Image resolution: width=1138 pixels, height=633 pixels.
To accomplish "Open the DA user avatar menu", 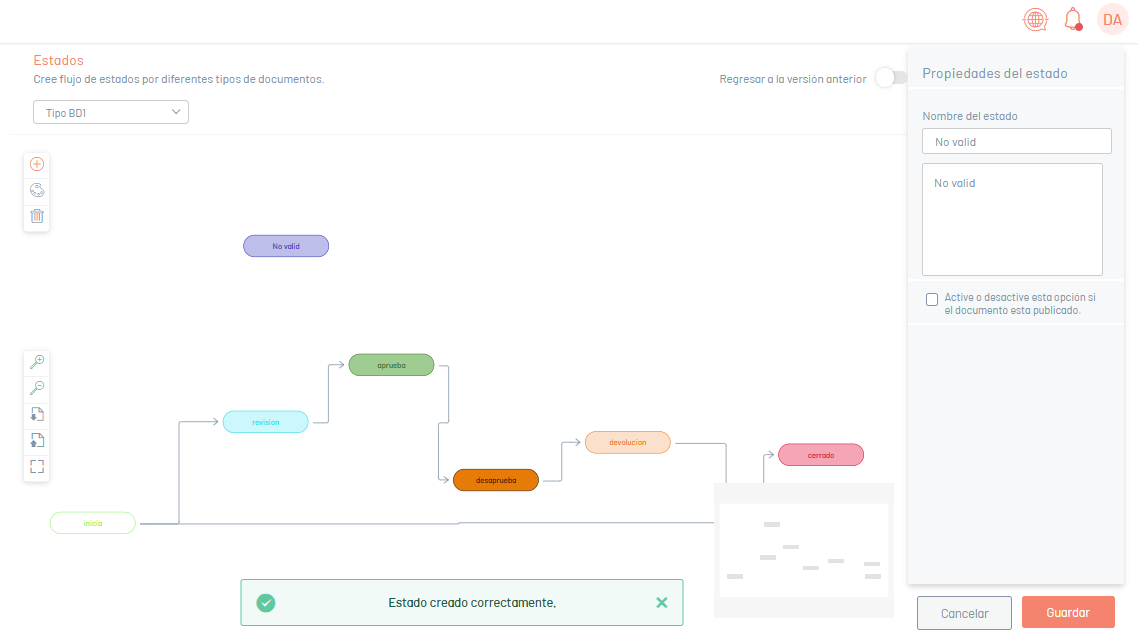I will point(1112,19).
